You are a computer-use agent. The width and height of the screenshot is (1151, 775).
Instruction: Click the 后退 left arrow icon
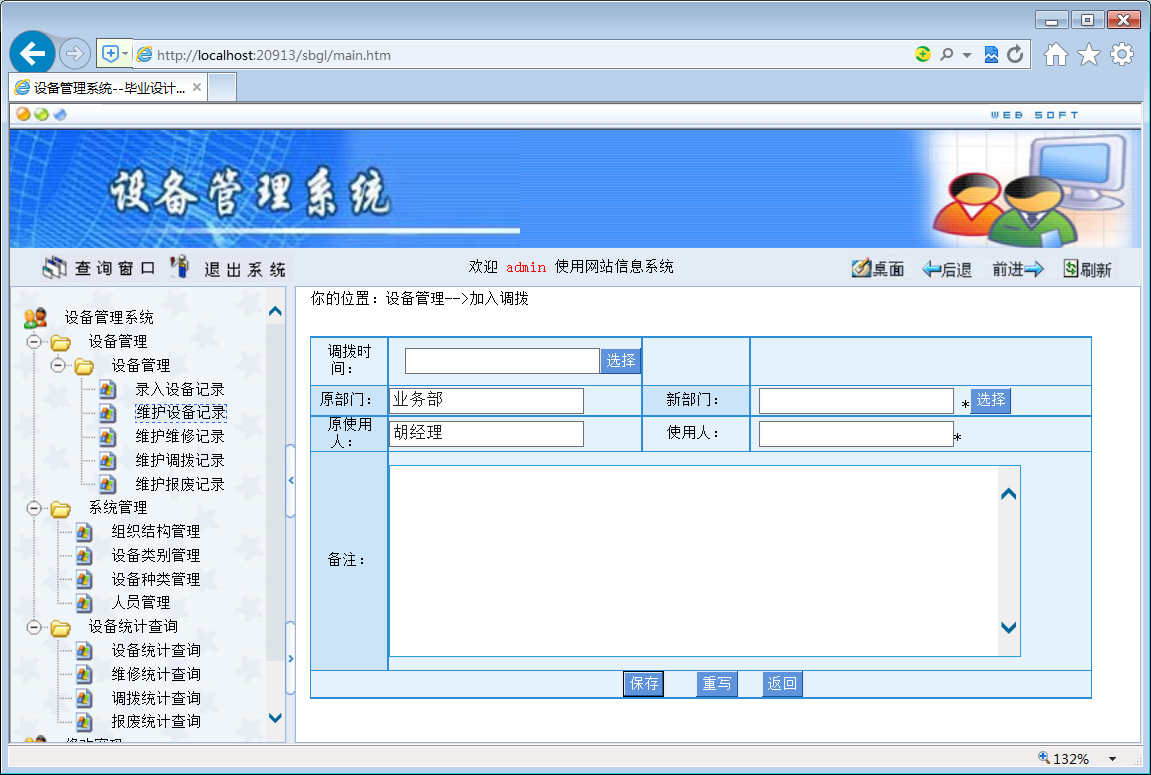[x=932, y=269]
